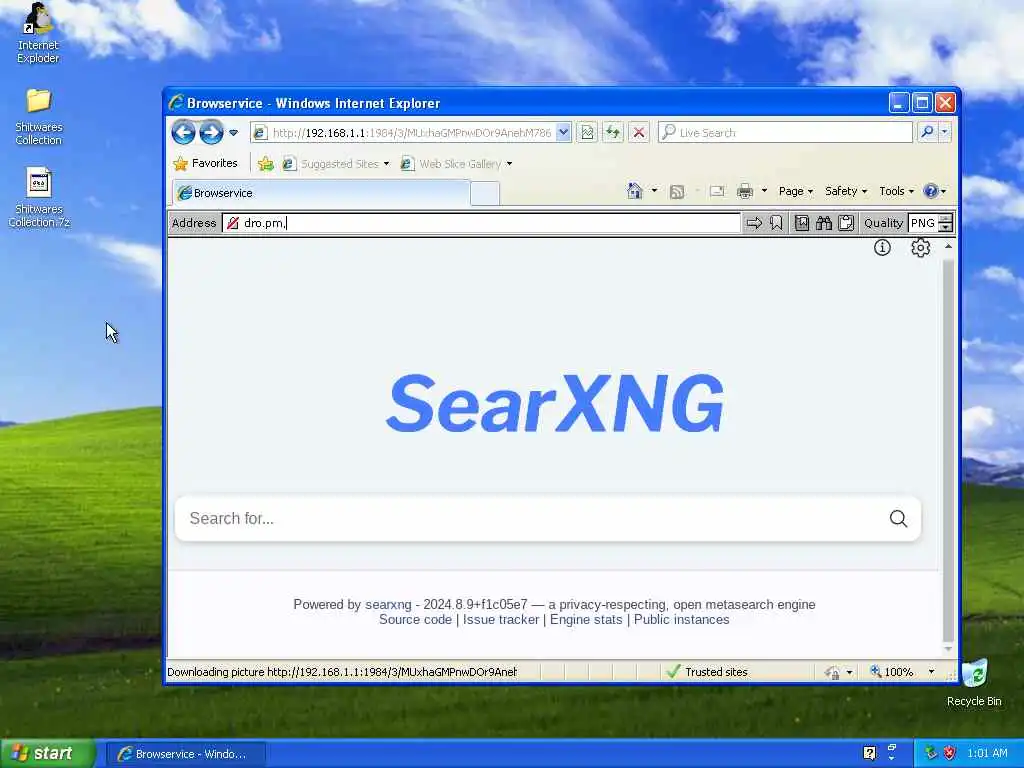1024x768 pixels.
Task: Open the Public instances link
Action: [x=681, y=620]
